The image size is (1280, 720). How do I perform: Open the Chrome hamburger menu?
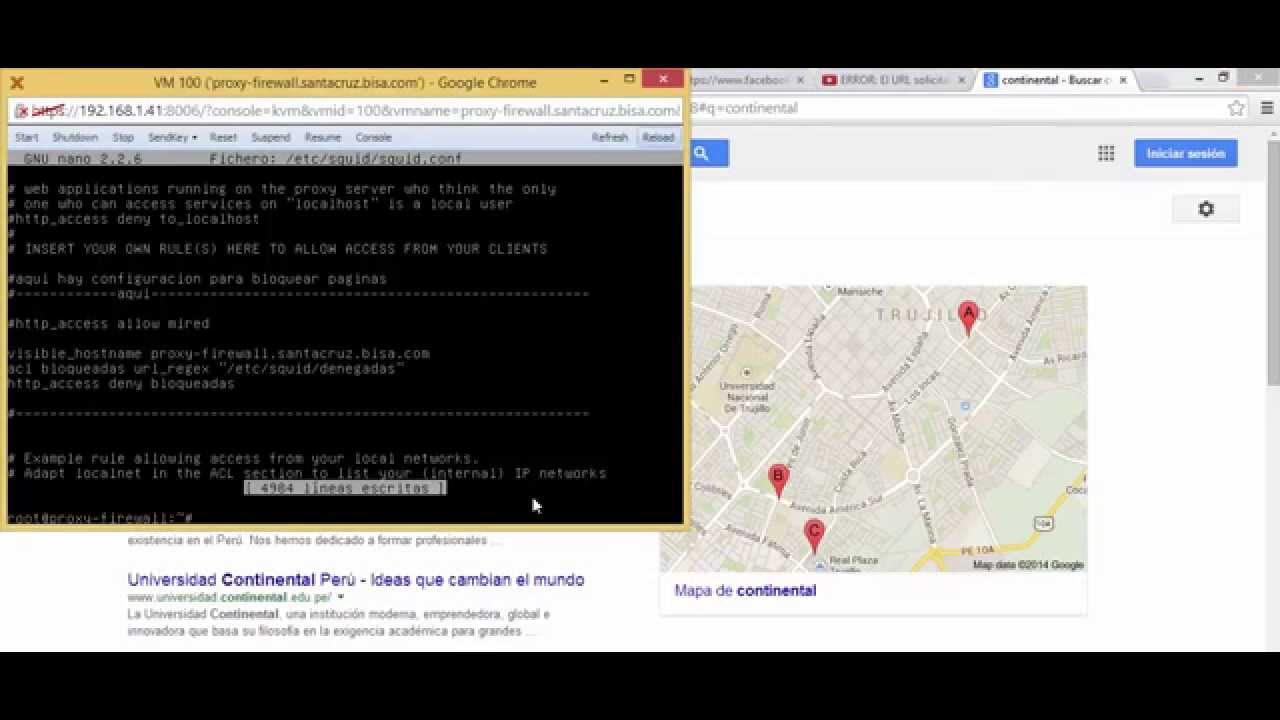(1267, 108)
